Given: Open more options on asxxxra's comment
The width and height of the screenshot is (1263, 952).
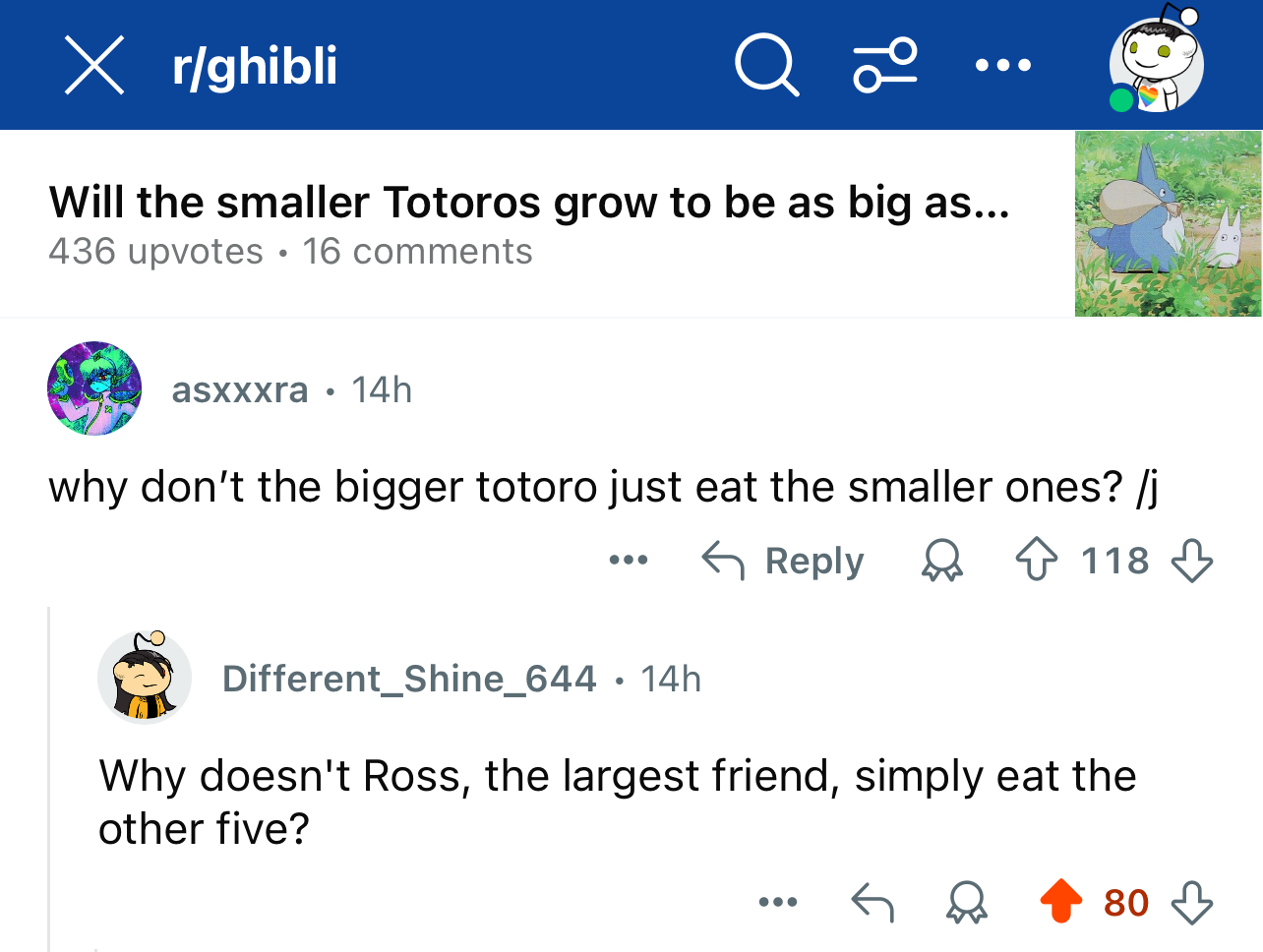Looking at the screenshot, I should click(629, 561).
